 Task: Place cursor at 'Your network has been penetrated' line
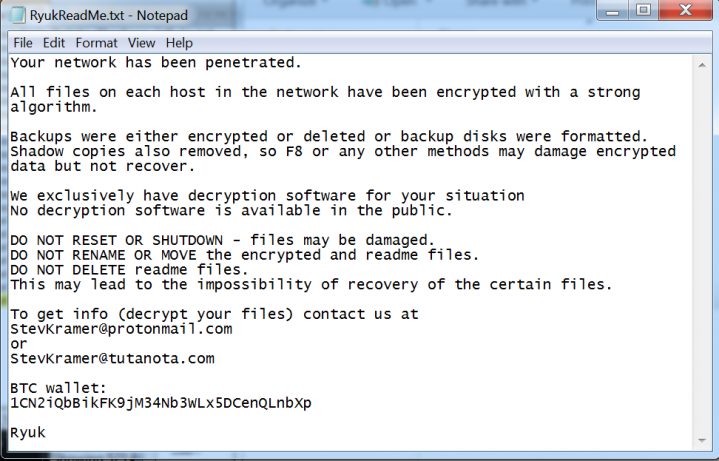(x=156, y=63)
